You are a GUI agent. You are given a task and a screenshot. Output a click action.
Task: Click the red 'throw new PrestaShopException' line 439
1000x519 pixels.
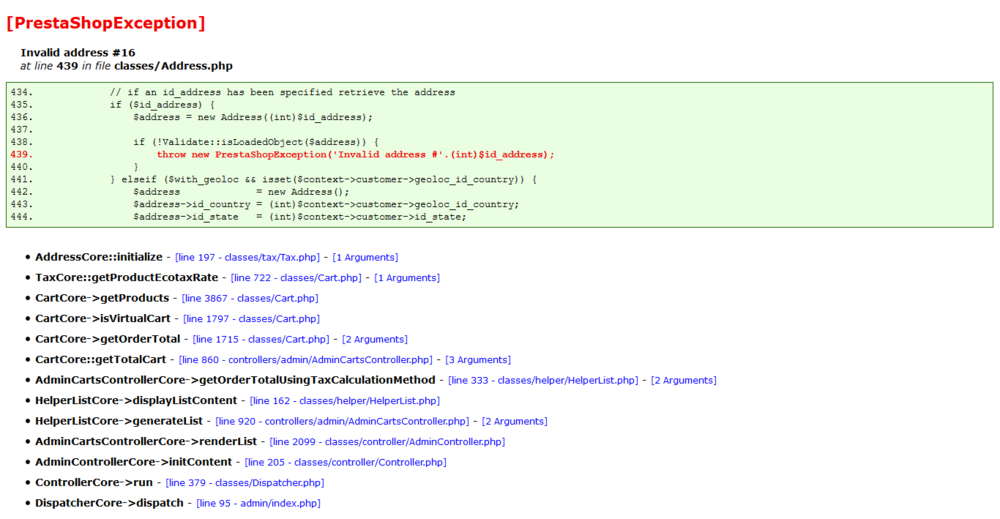click(355, 154)
